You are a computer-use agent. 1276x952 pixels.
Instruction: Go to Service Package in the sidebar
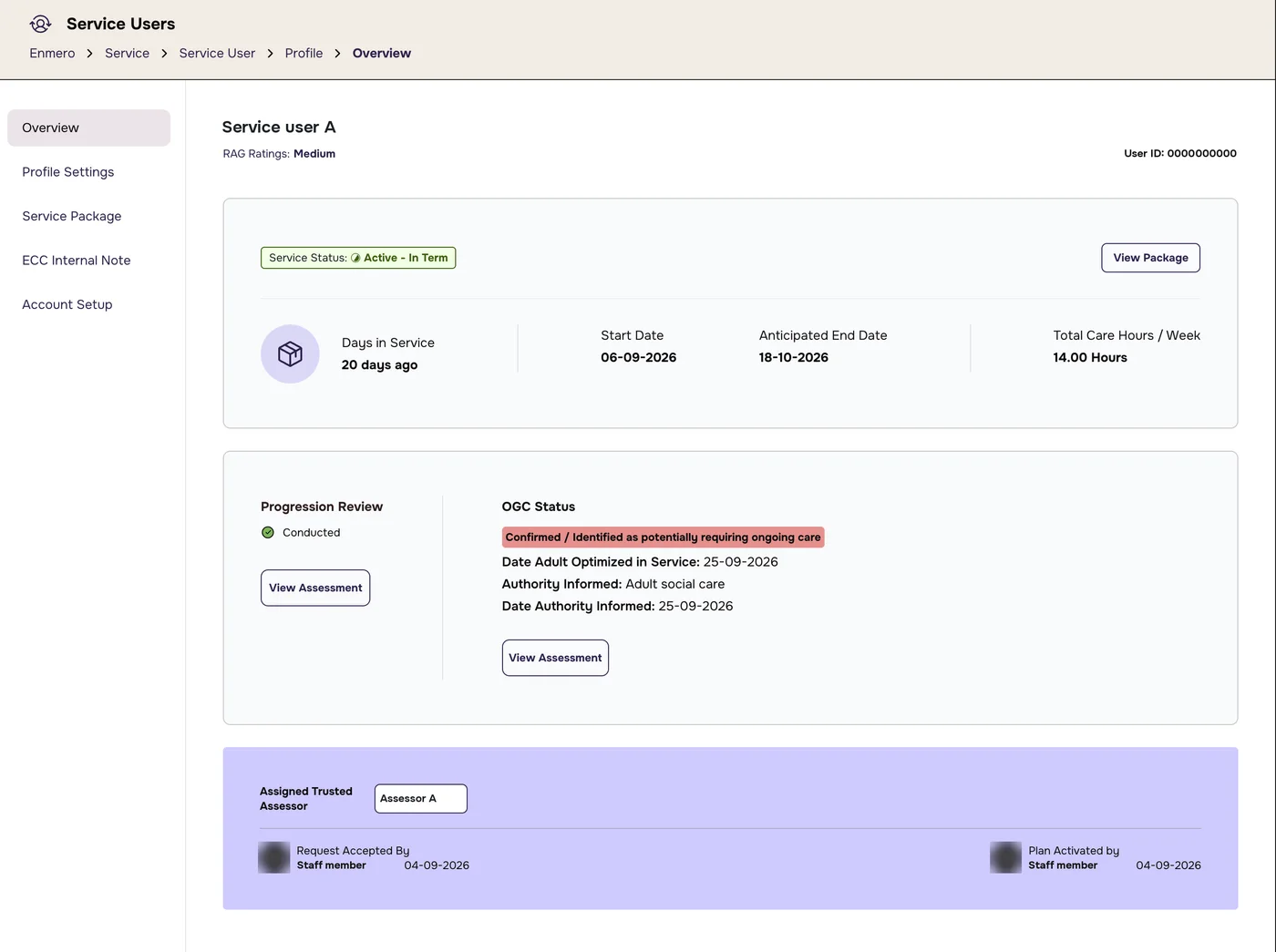point(72,216)
